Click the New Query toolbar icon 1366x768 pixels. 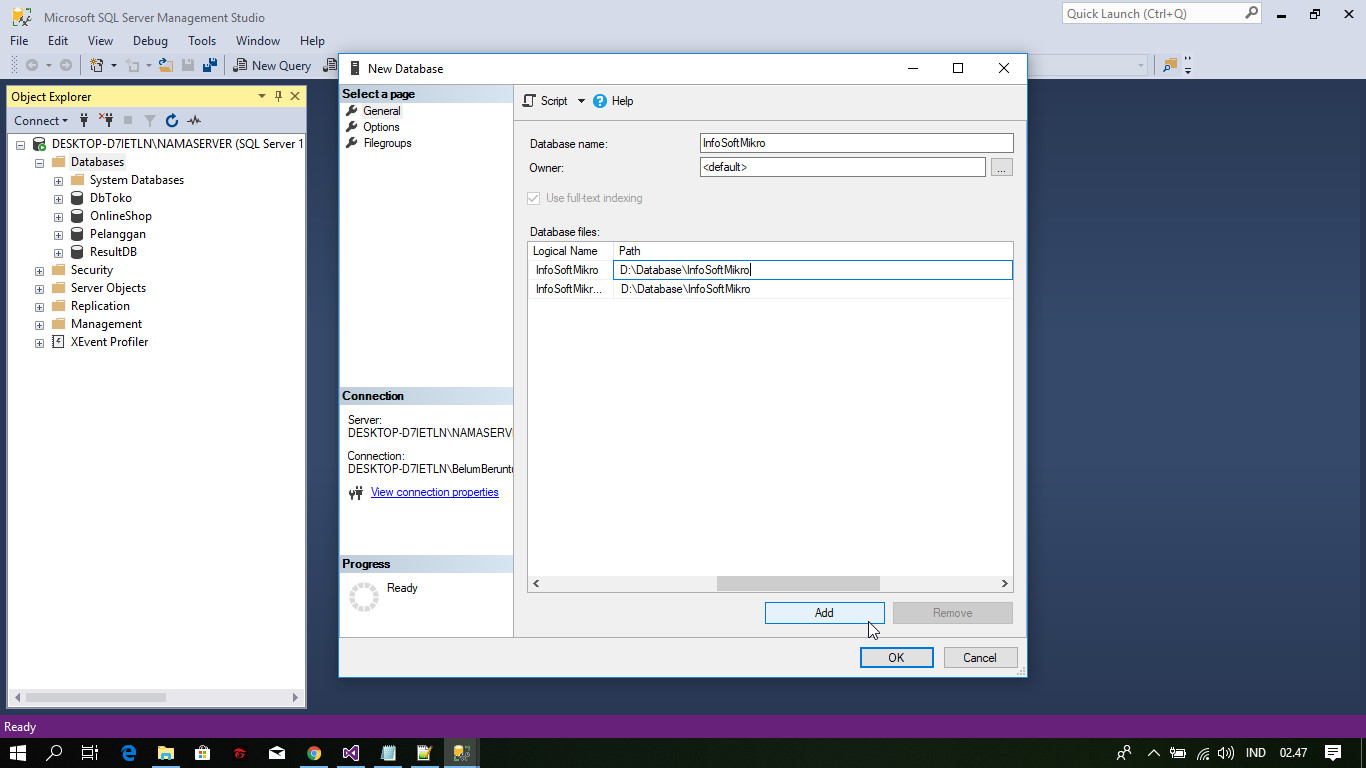[272, 65]
